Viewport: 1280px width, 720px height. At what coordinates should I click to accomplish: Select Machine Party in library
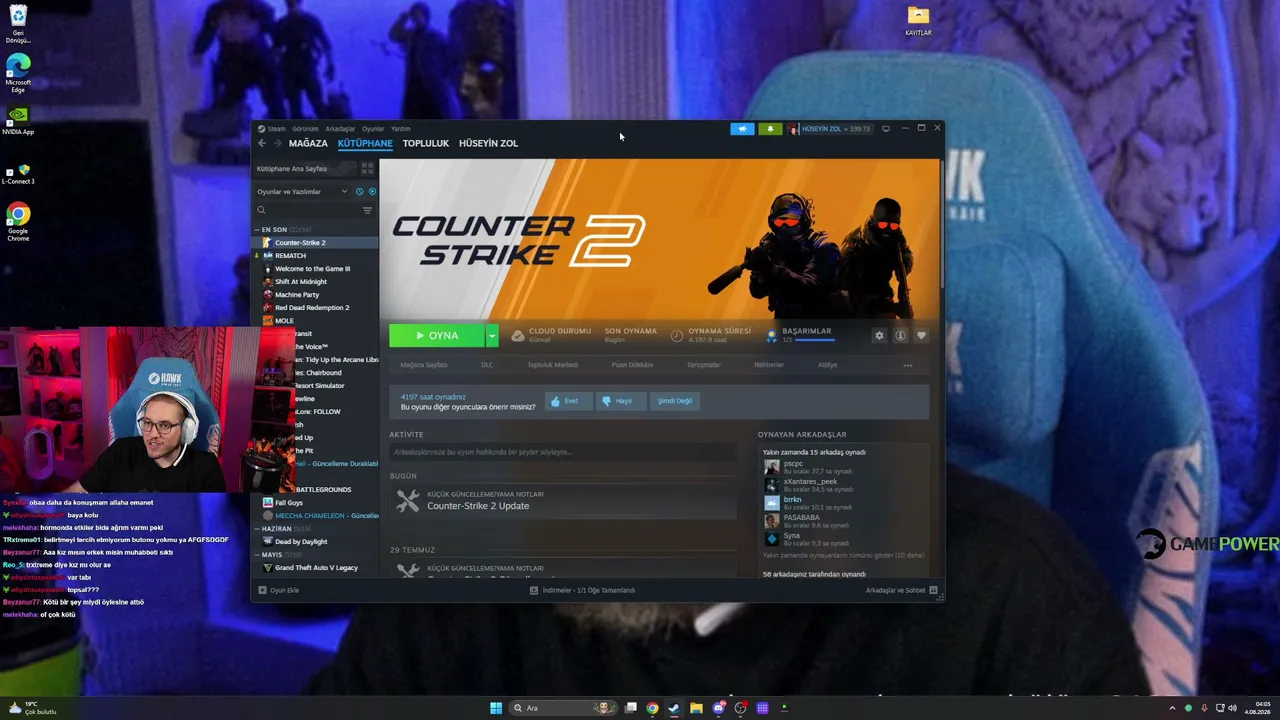point(316,295)
